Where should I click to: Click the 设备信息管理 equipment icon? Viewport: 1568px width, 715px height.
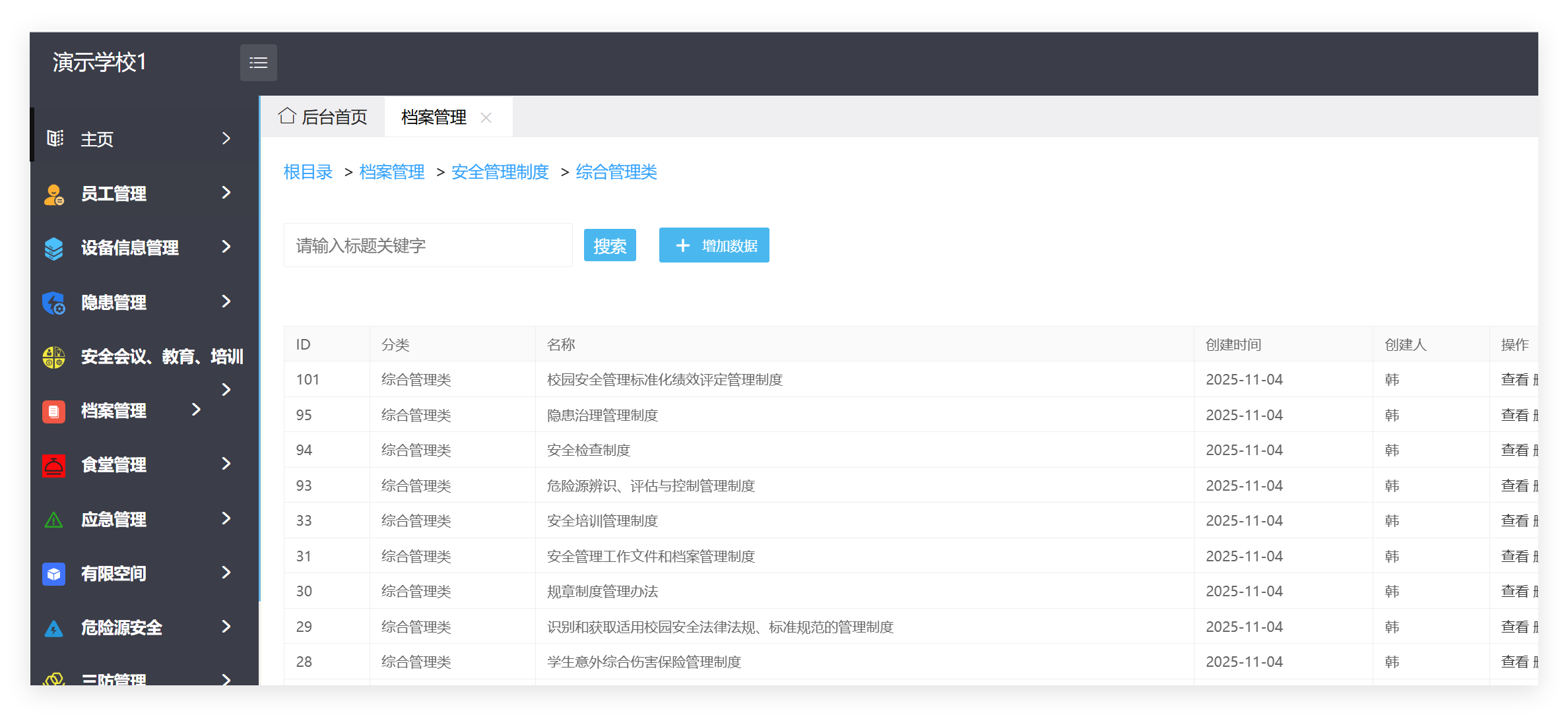click(53, 247)
